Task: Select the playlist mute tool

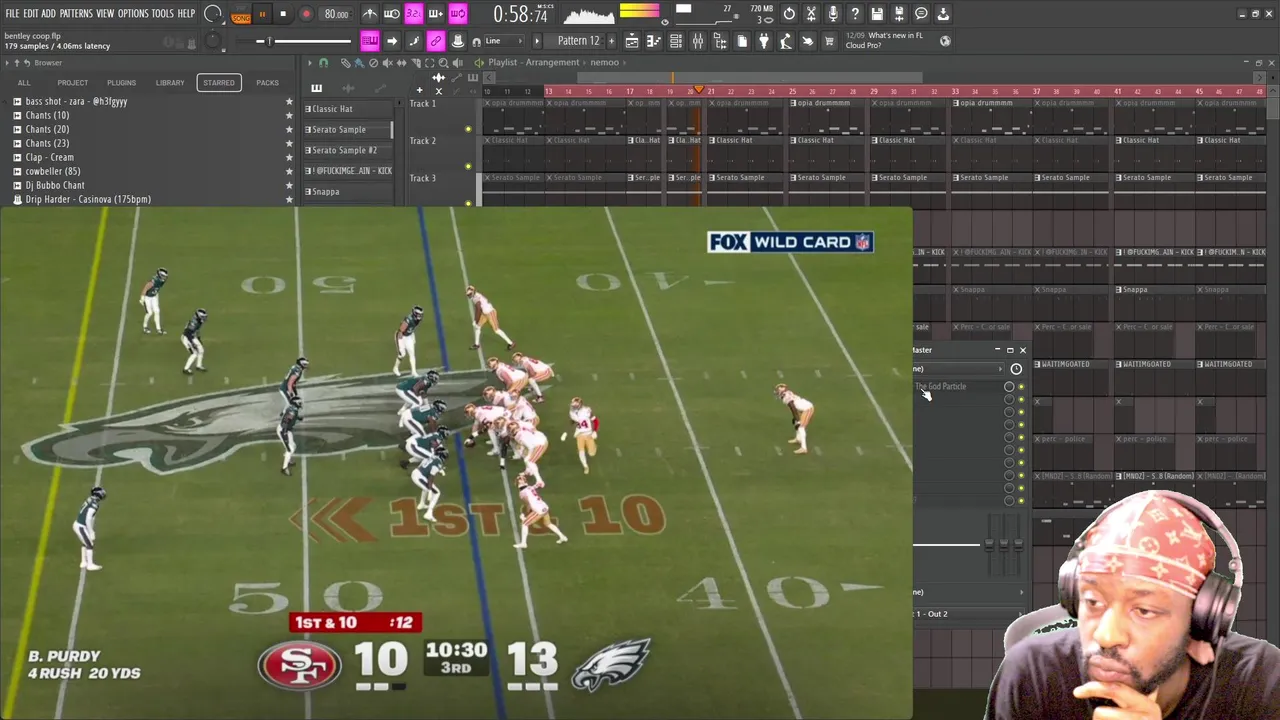Action: pyautogui.click(x=387, y=63)
